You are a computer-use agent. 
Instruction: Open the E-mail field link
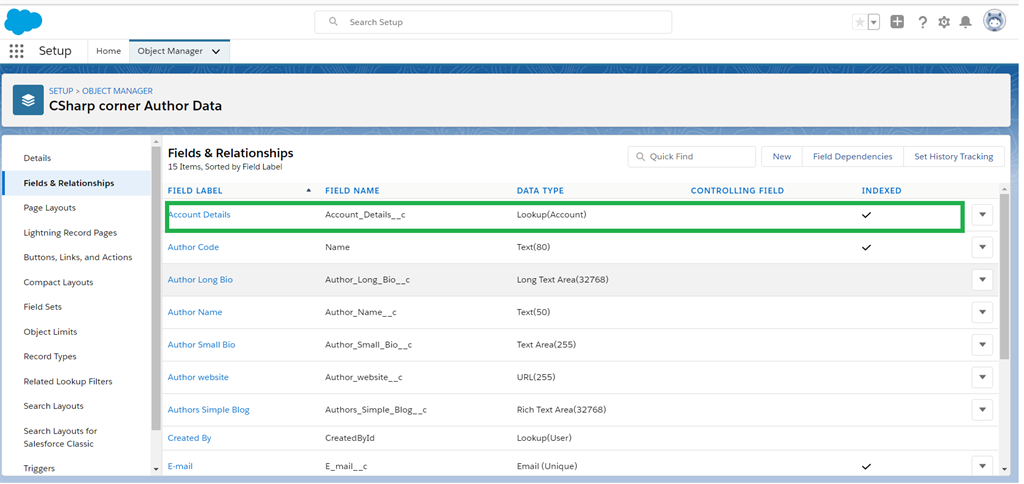tap(180, 466)
